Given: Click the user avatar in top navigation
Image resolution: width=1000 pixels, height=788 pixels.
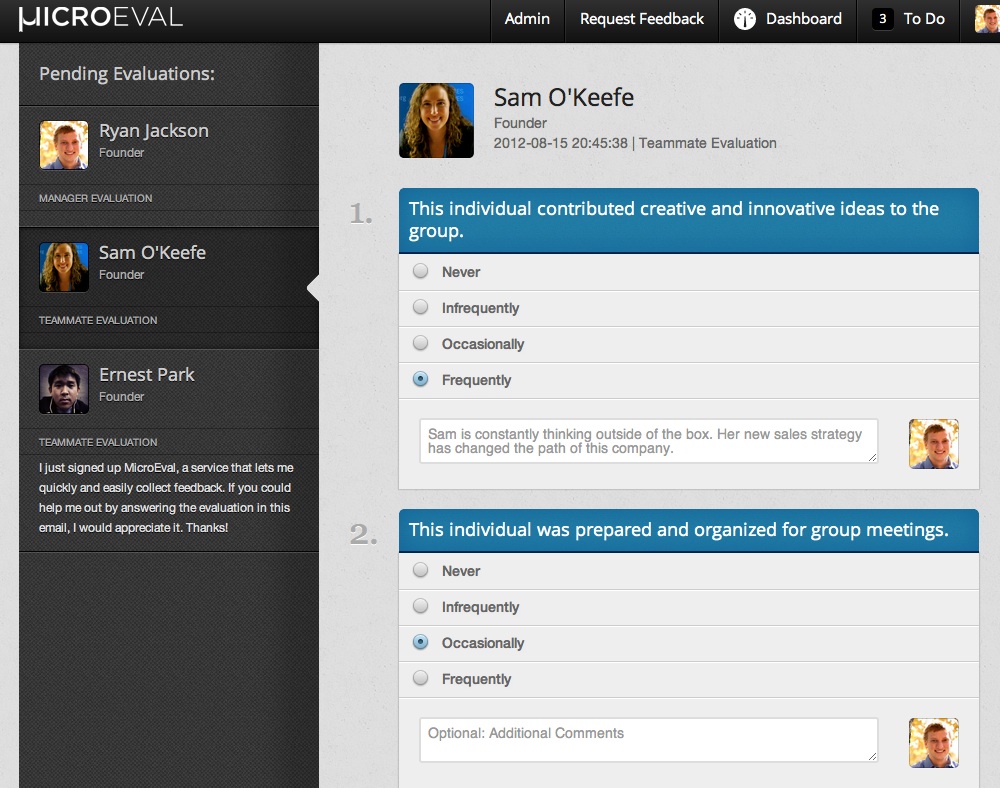Looking at the screenshot, I should point(987,19).
